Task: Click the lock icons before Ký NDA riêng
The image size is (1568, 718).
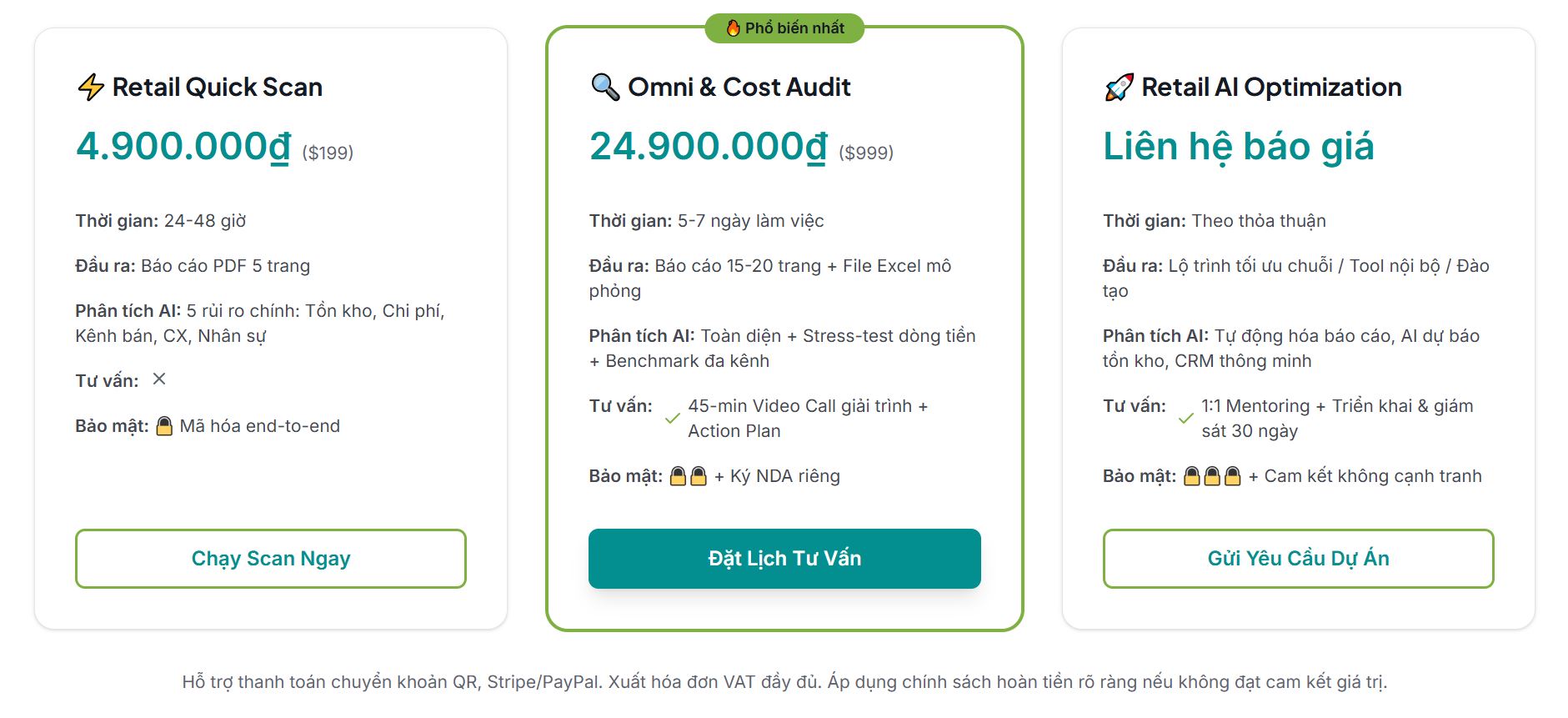Action: 689,476
